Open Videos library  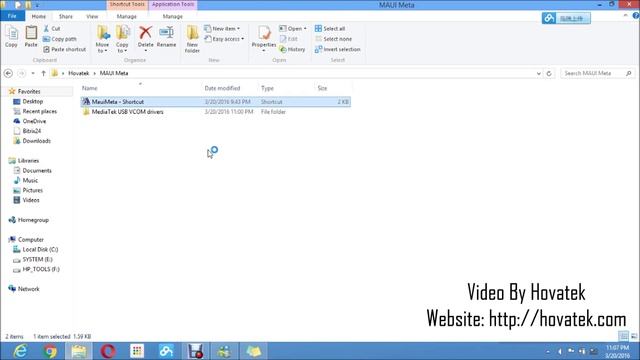(x=31, y=200)
